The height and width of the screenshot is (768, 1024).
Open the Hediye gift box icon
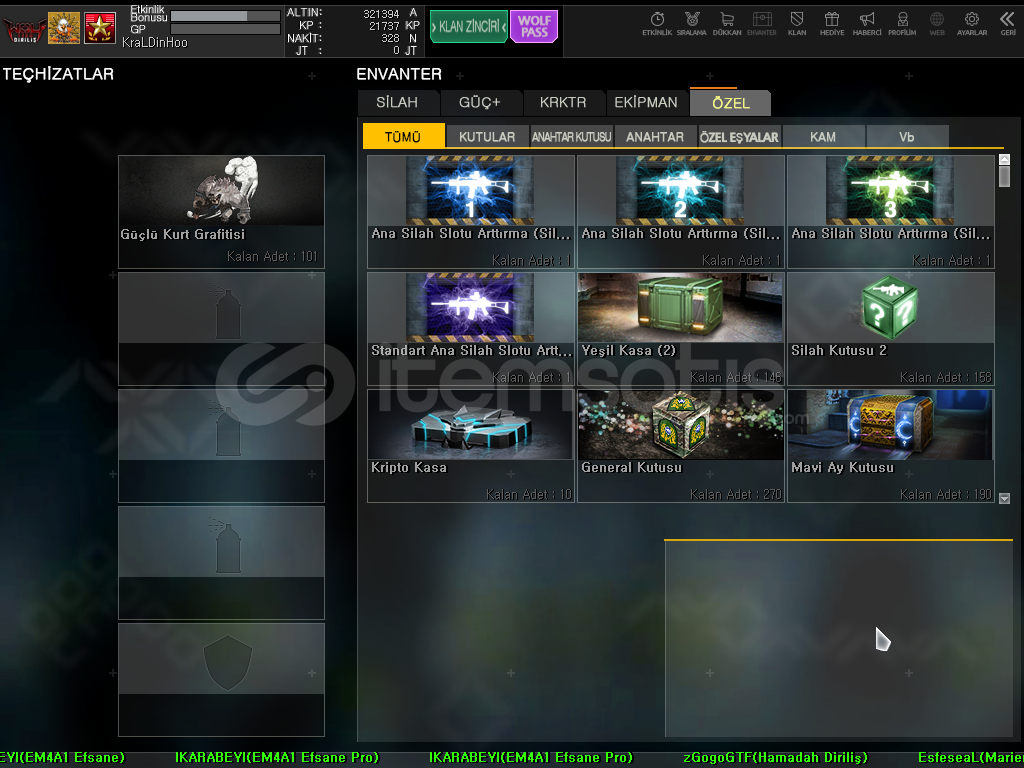(x=832, y=24)
